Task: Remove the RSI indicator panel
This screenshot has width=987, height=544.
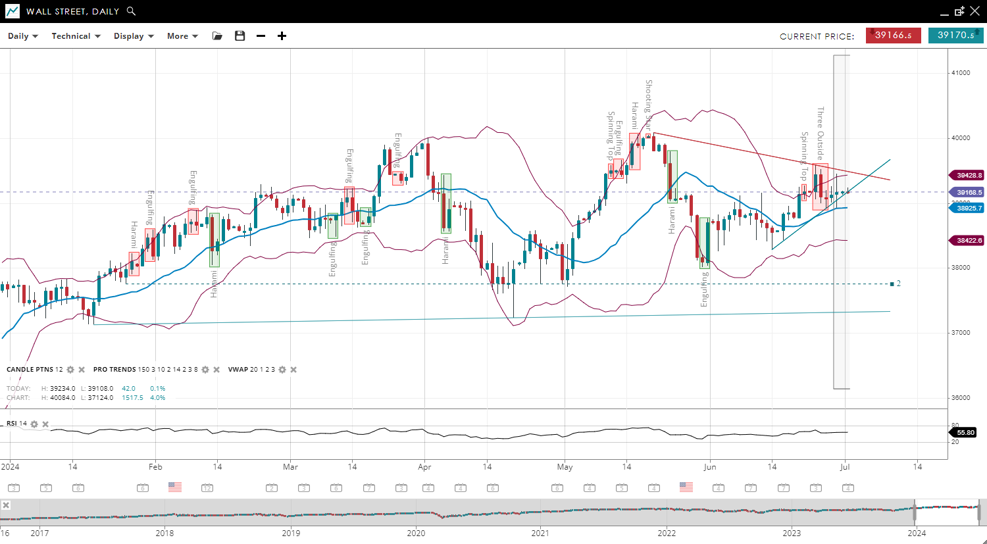Action: click(x=45, y=424)
